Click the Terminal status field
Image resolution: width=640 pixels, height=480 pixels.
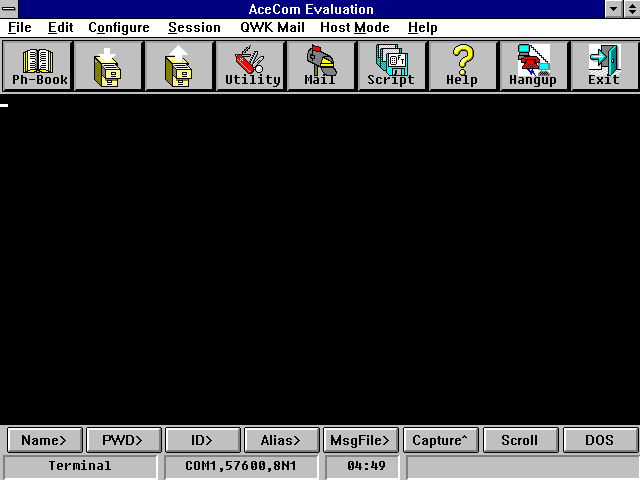(80, 466)
